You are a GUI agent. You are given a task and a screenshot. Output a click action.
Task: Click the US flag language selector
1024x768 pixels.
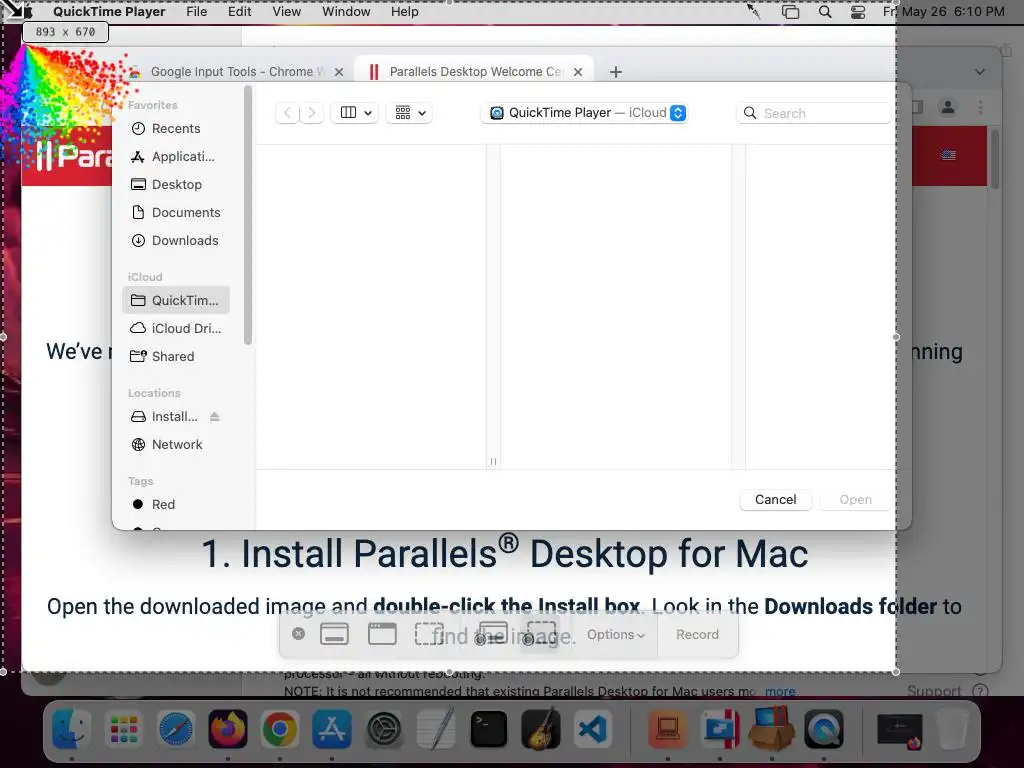pyautogui.click(x=948, y=155)
